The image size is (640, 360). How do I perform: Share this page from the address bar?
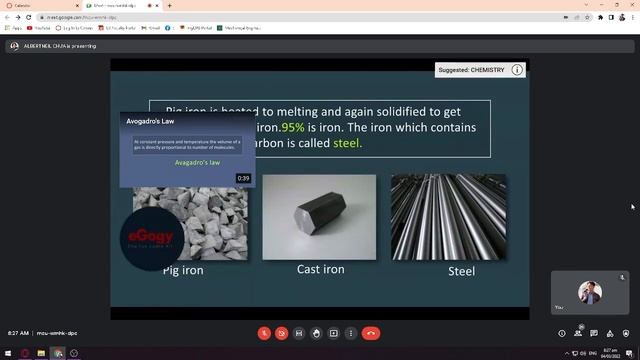[577, 18]
